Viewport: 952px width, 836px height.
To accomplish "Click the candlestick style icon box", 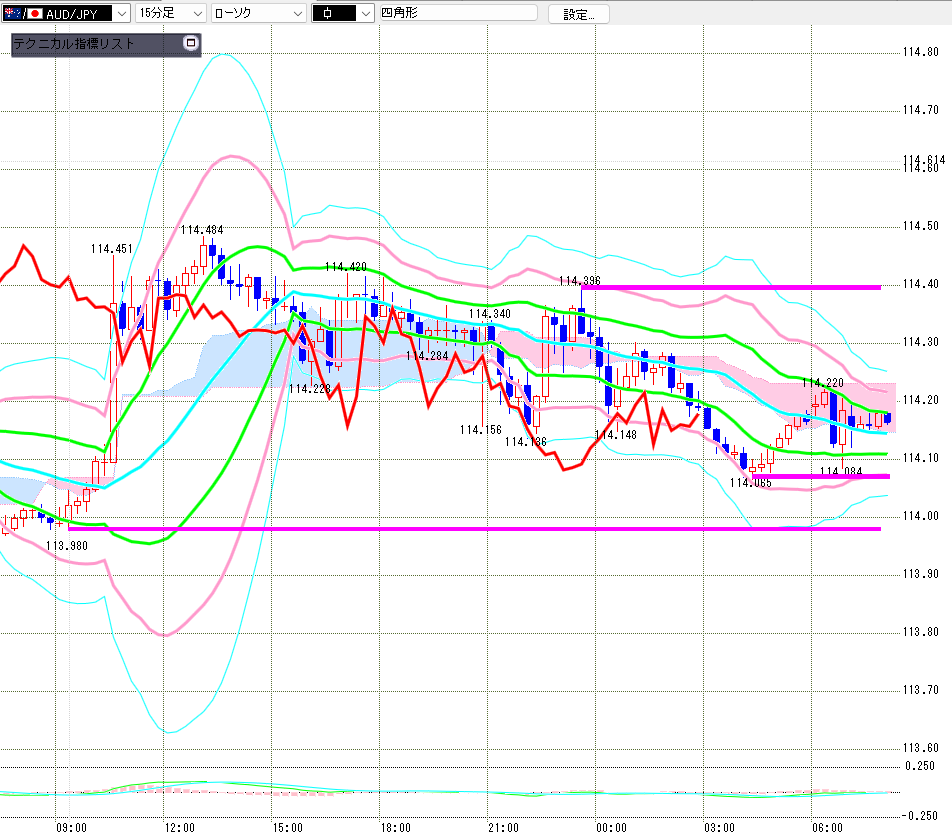I will 334,13.
